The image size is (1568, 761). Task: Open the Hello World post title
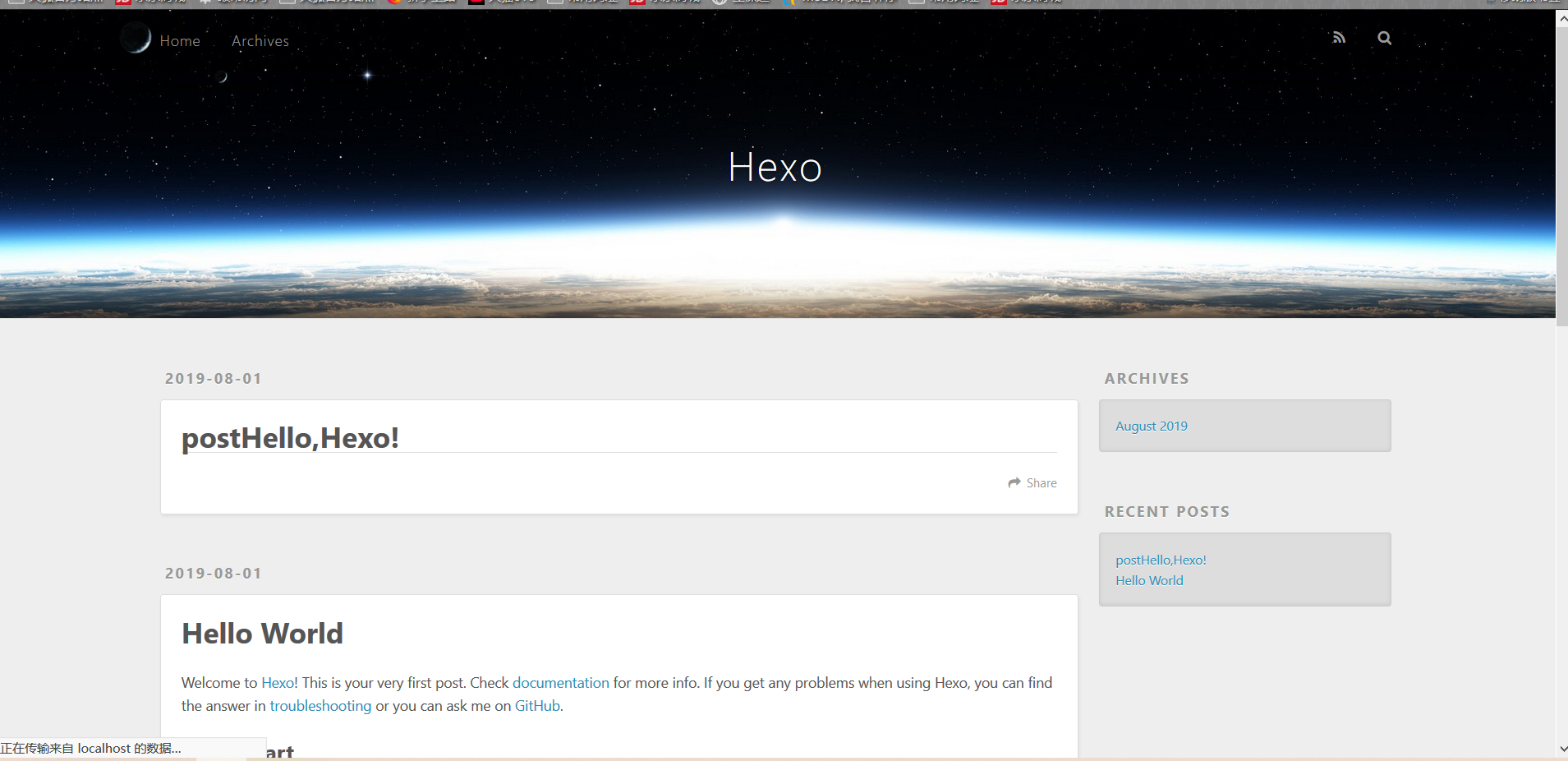point(262,634)
